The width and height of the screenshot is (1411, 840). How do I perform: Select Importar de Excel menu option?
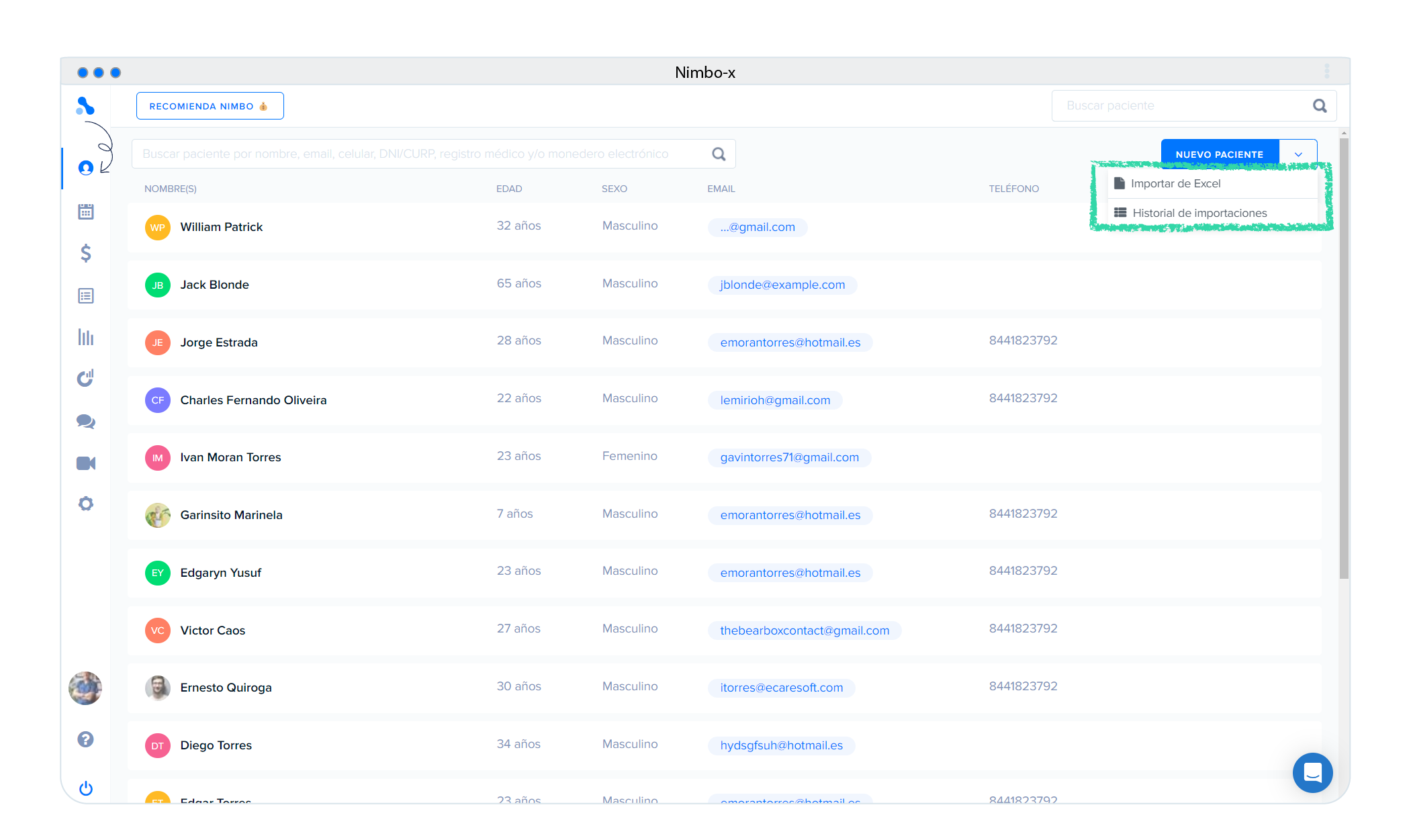pos(1175,183)
